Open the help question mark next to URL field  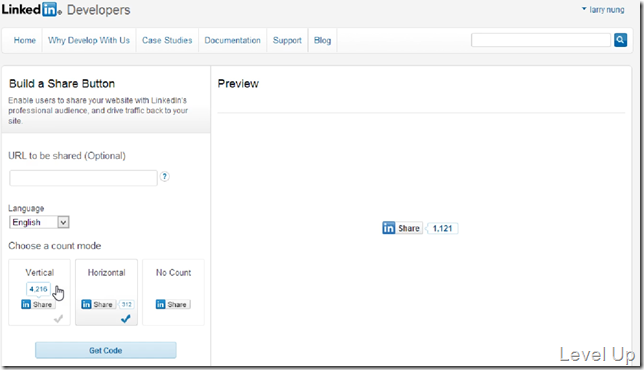164,177
